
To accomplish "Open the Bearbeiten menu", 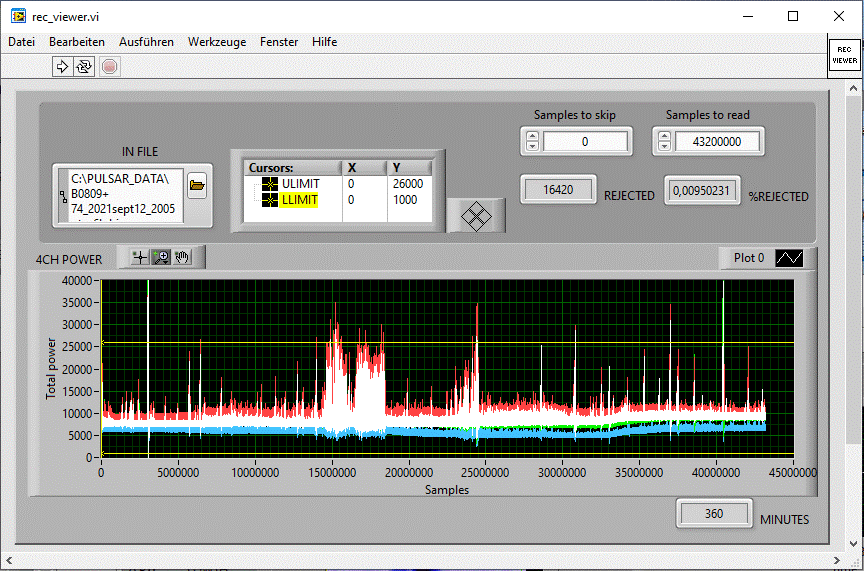I will (77, 42).
